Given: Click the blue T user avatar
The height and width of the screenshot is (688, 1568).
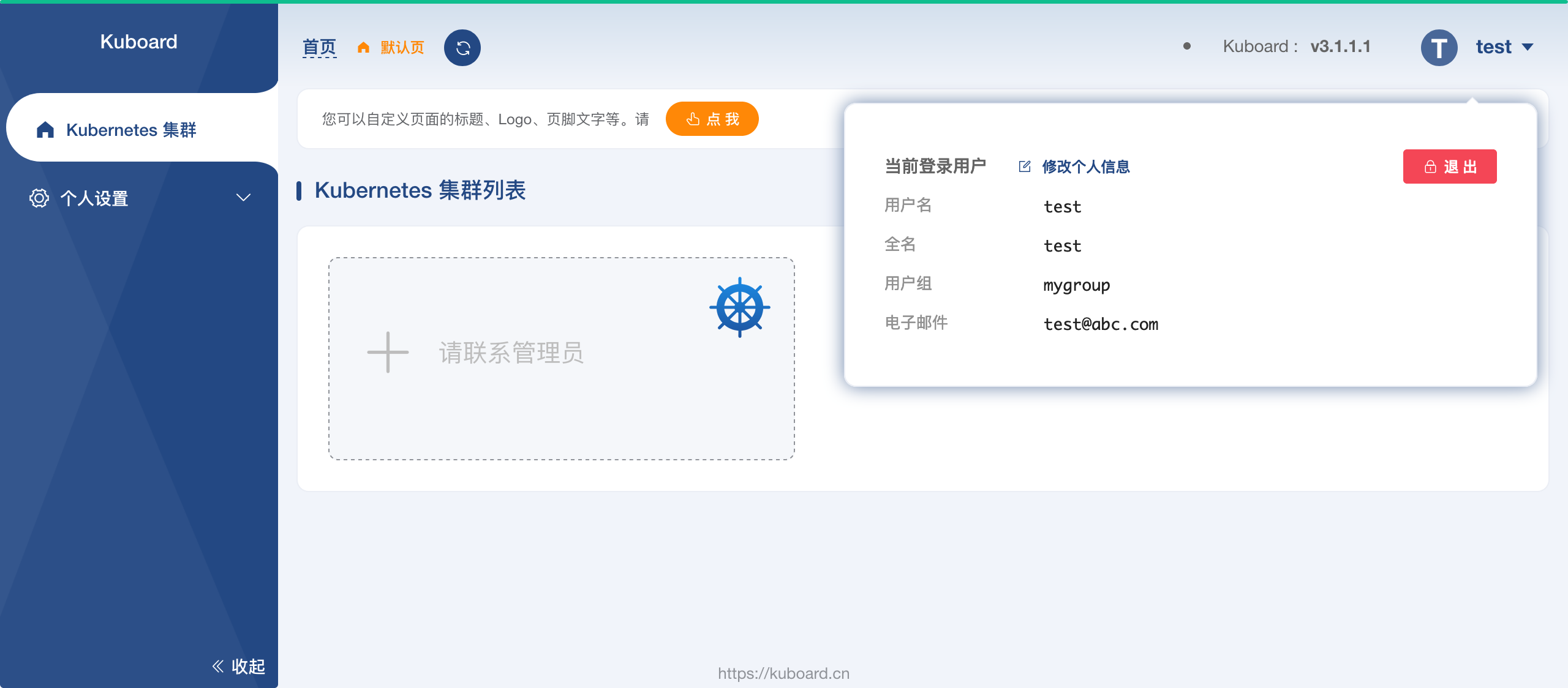Looking at the screenshot, I should tap(1439, 48).
